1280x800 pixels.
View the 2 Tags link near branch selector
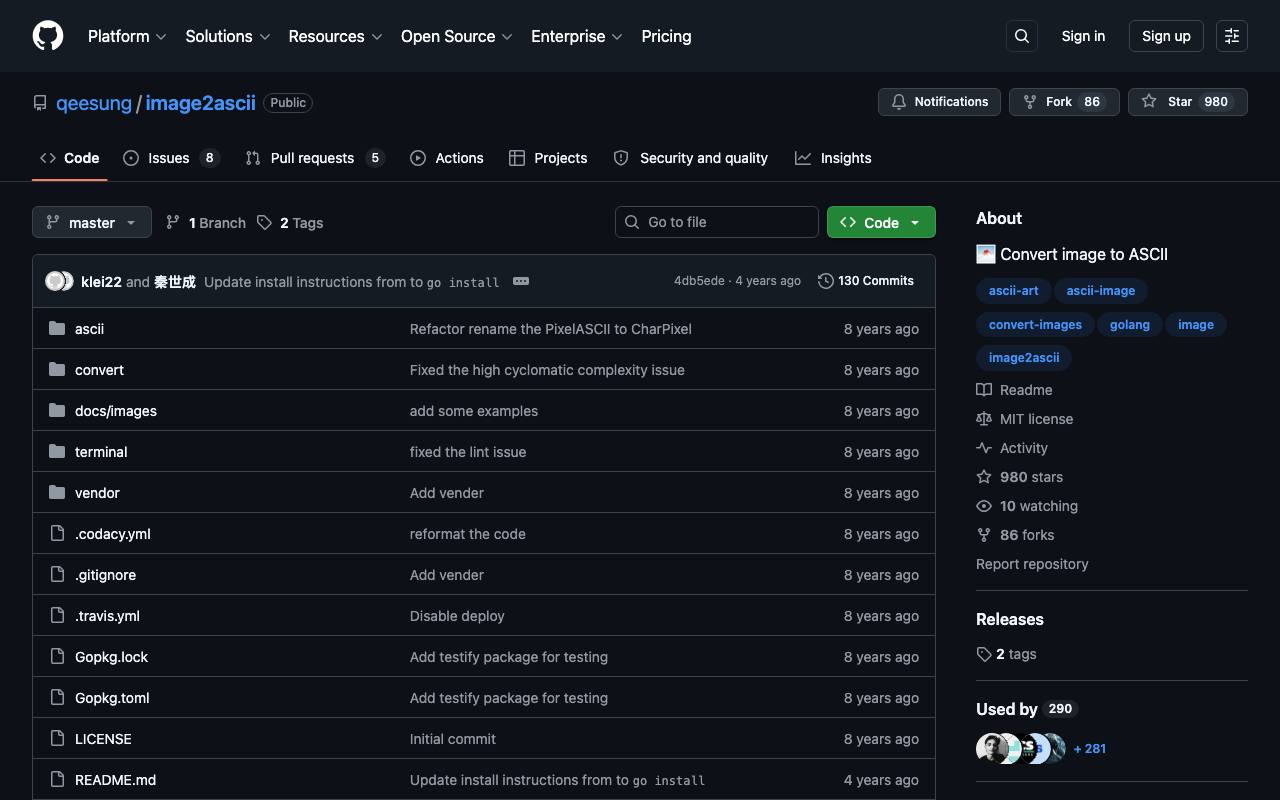[290, 223]
